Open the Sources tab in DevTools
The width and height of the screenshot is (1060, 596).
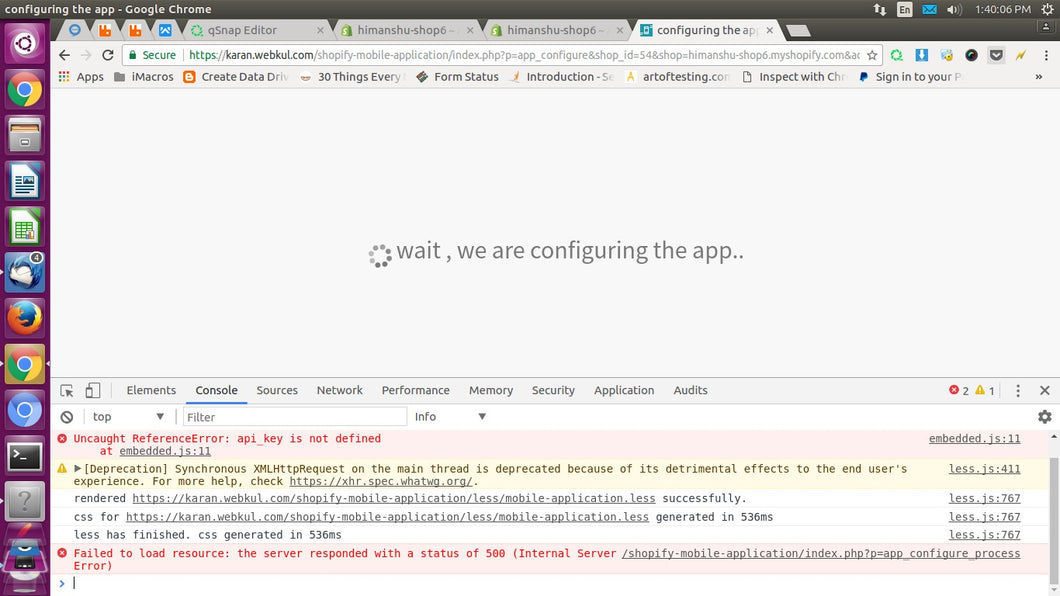277,391
